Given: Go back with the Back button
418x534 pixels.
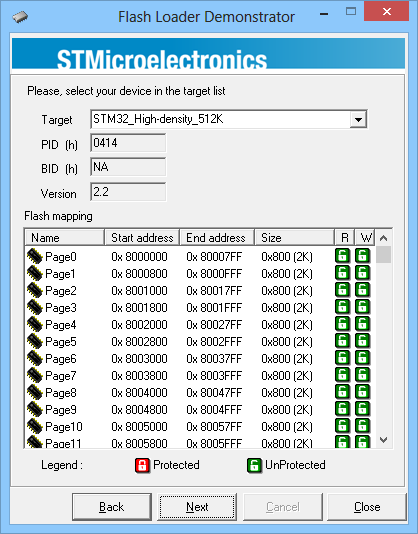Looking at the screenshot, I should [112, 507].
